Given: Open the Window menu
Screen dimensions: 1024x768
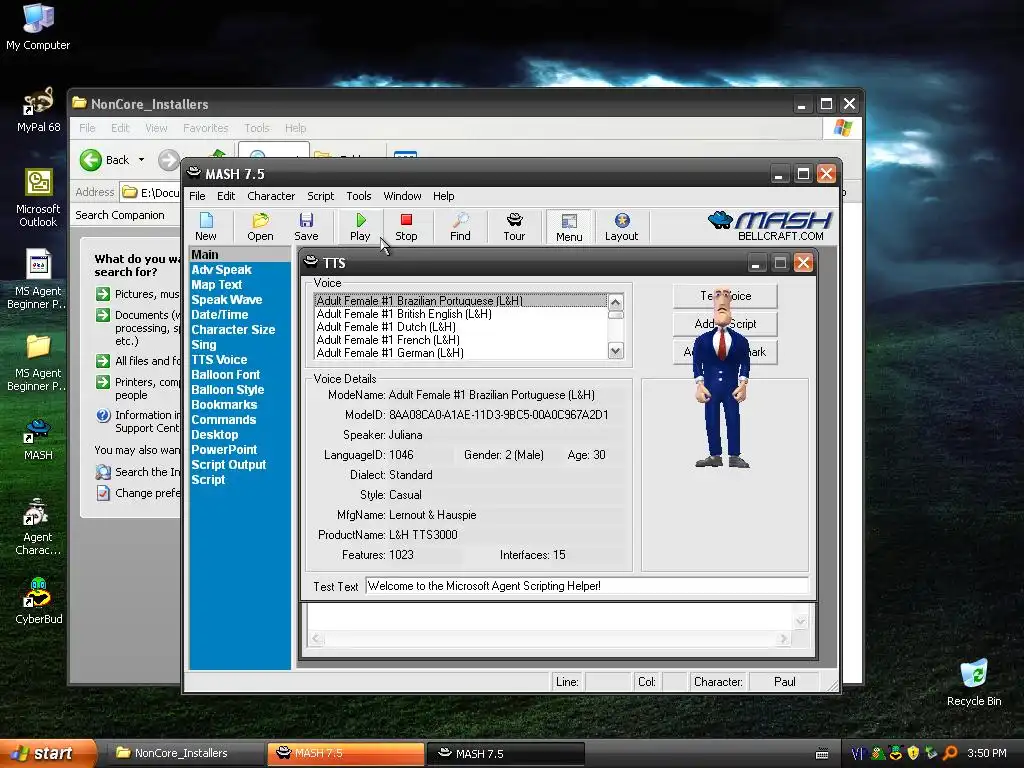Looking at the screenshot, I should click(402, 196).
